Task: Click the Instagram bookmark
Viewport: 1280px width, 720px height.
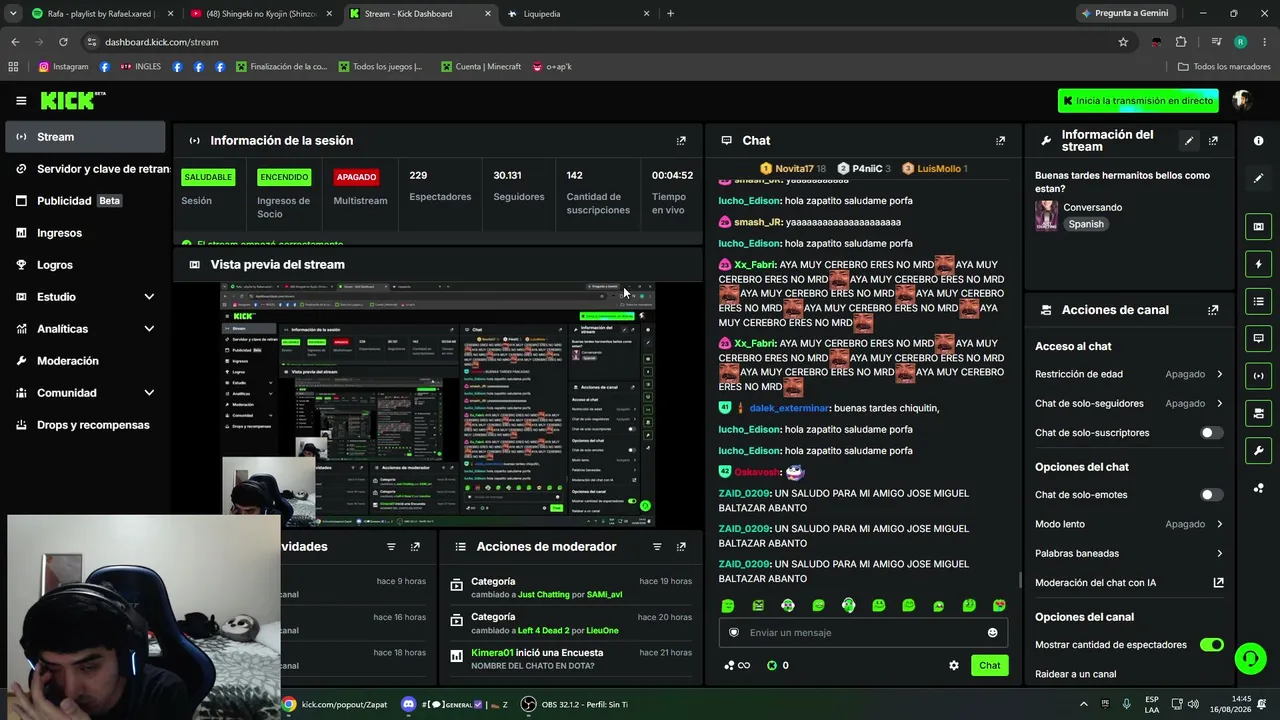Action: point(63,67)
